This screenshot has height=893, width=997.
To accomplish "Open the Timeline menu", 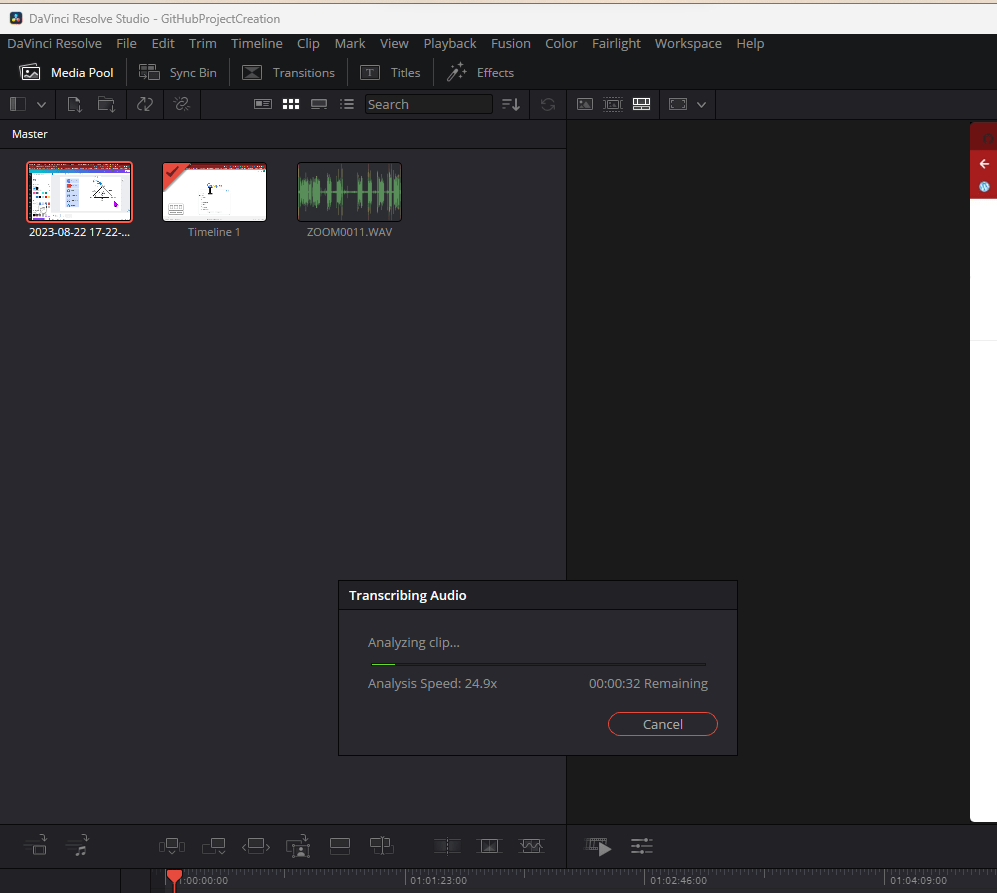I will [x=257, y=43].
